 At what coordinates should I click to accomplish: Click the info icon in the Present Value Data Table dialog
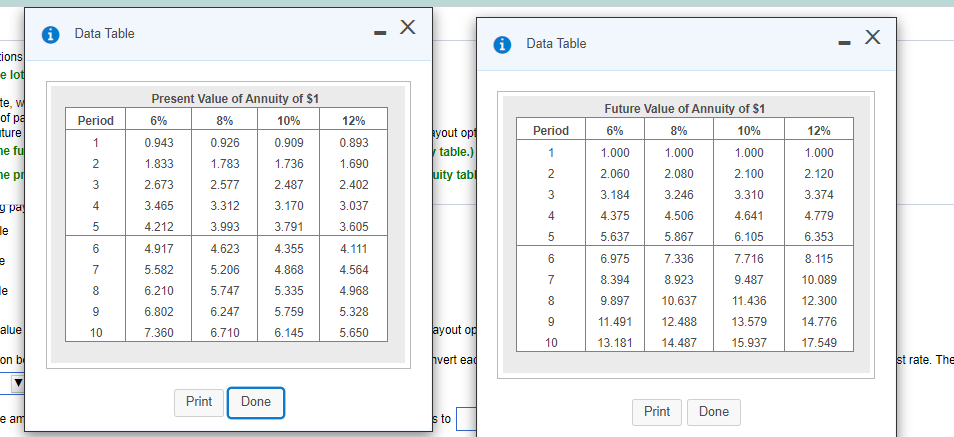pyautogui.click(x=50, y=35)
